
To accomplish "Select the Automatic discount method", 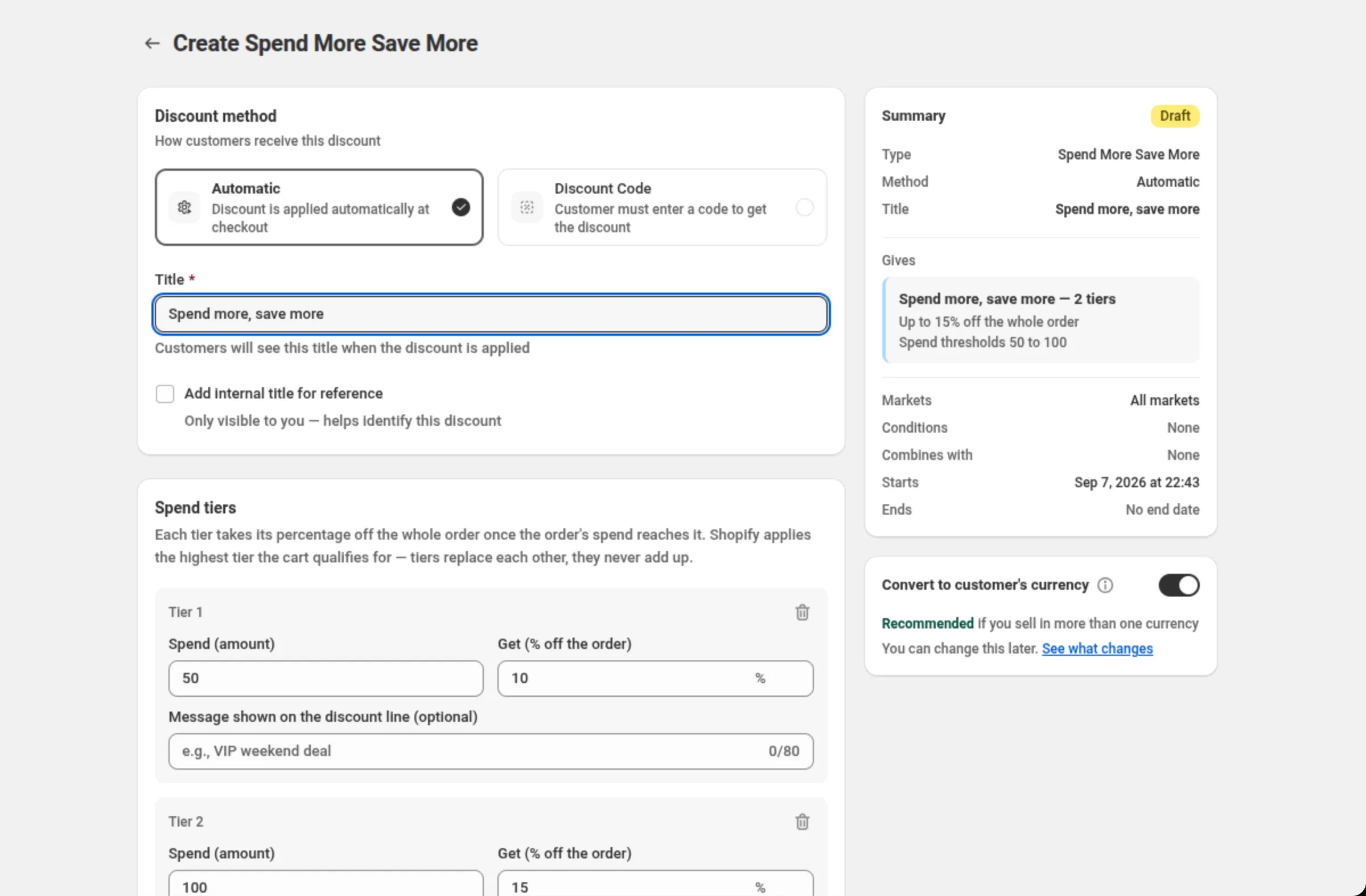I will pos(319,207).
